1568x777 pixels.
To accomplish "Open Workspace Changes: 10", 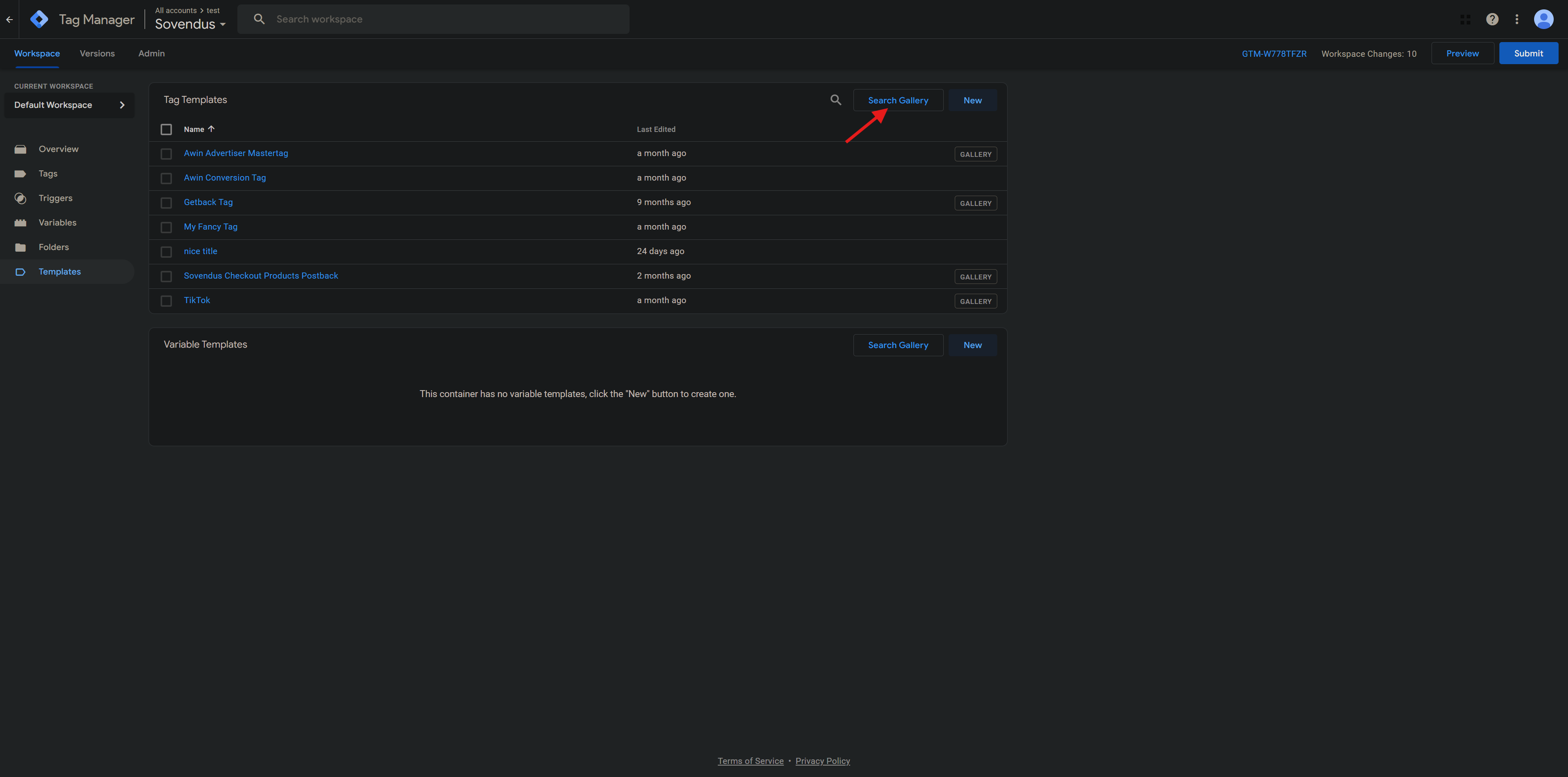I will [1368, 54].
